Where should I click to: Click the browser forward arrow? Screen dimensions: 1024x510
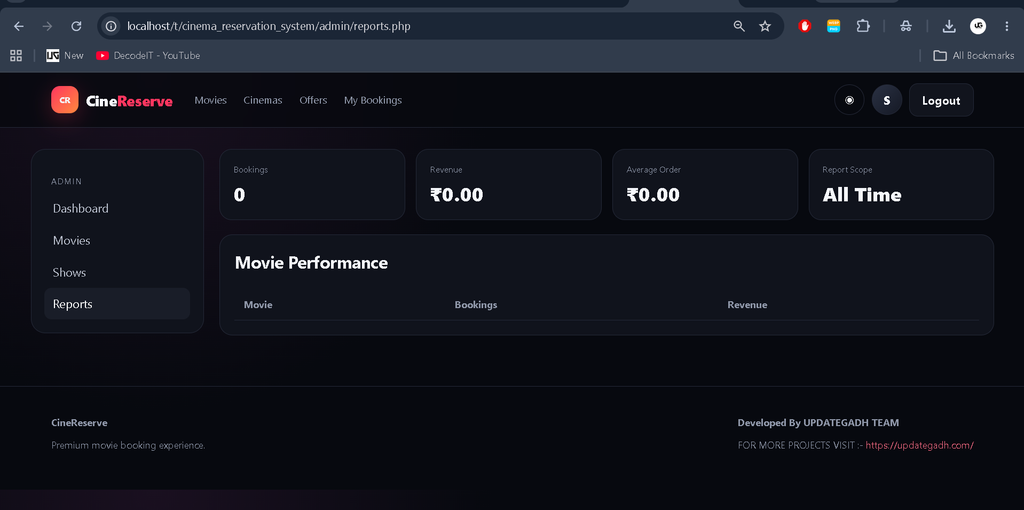[47, 26]
